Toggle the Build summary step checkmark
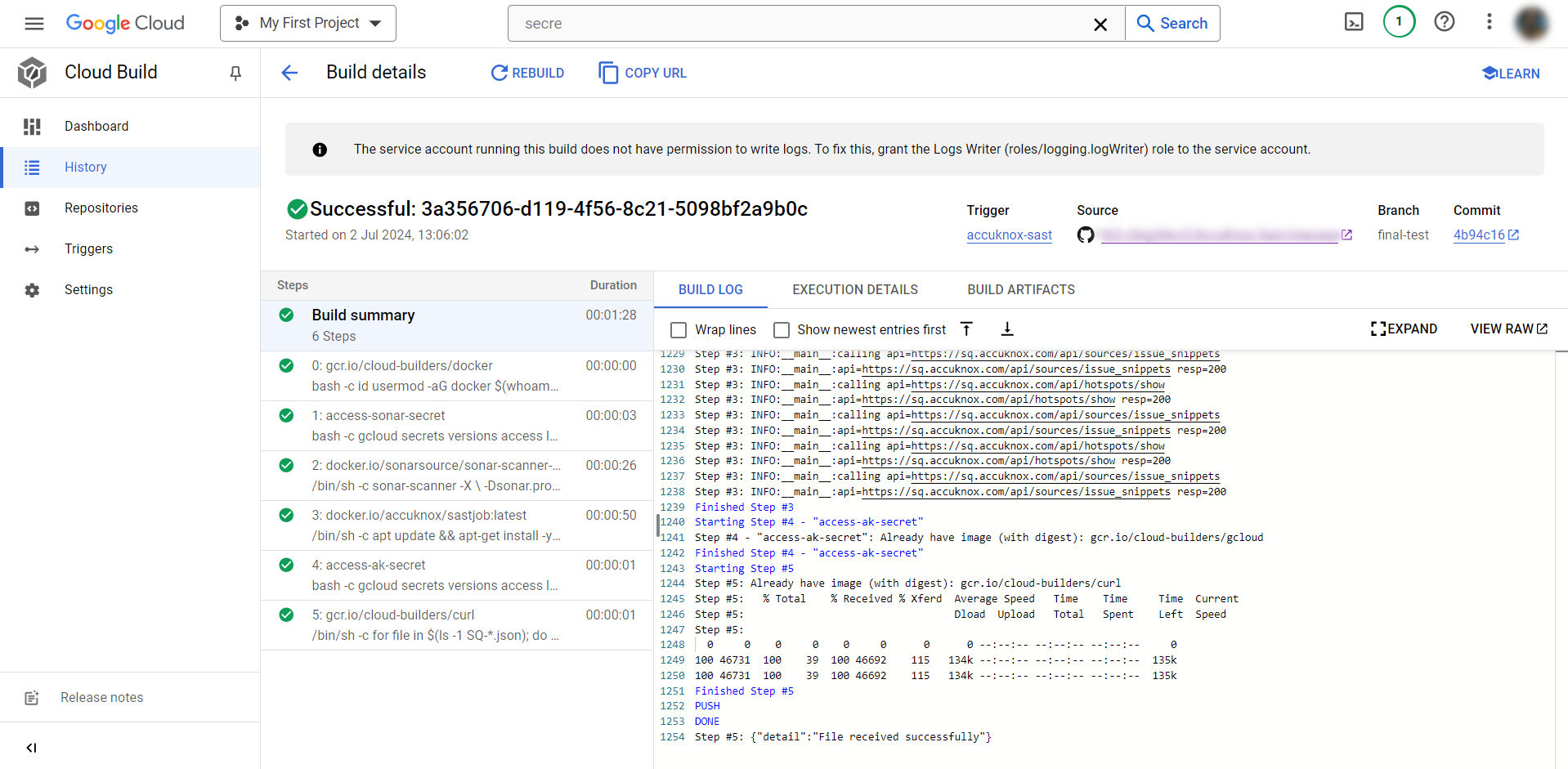Screen dimensions: 1568x769 click(x=286, y=315)
